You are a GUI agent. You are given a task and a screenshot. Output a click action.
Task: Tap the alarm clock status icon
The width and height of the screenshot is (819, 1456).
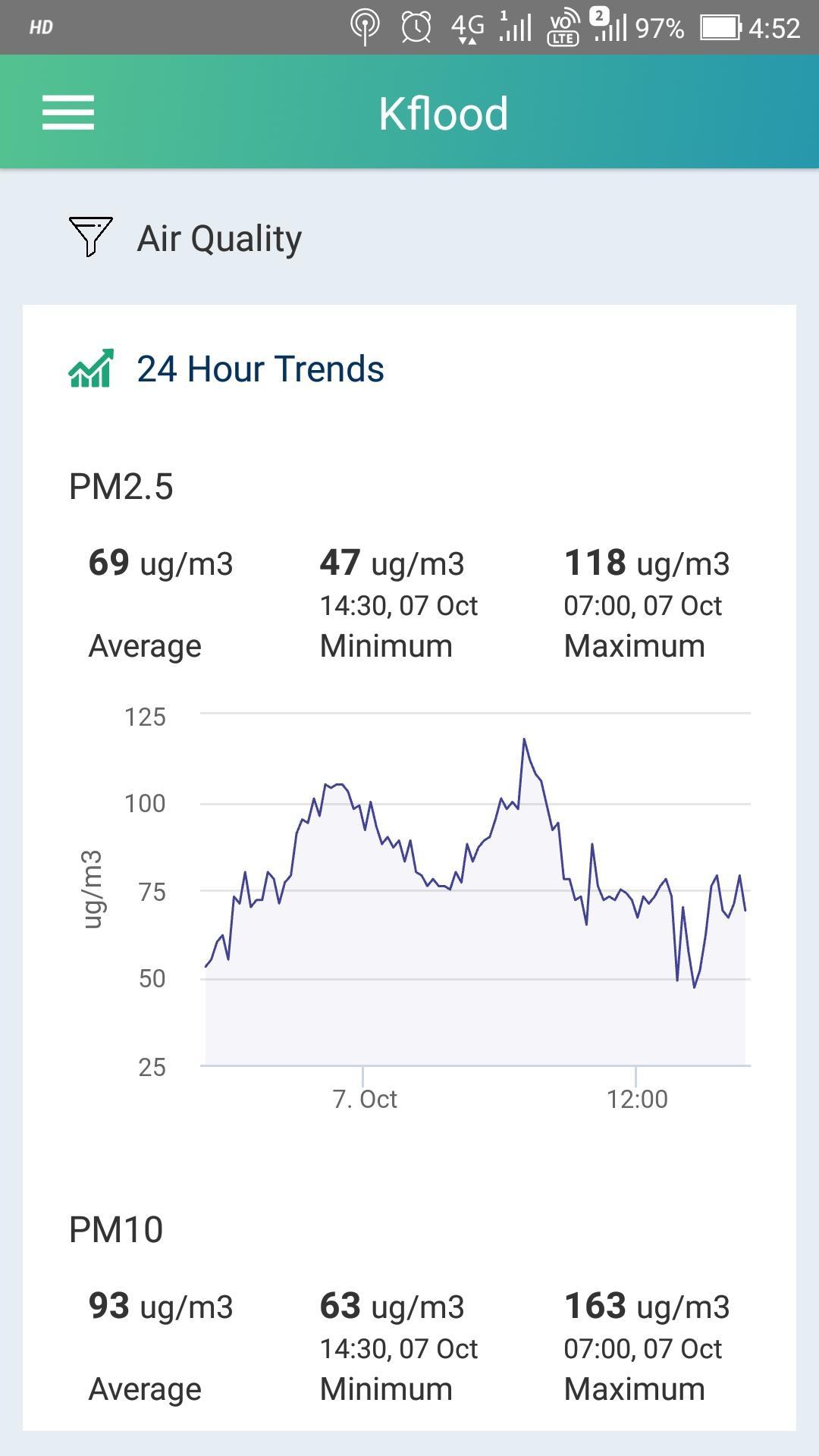(416, 28)
